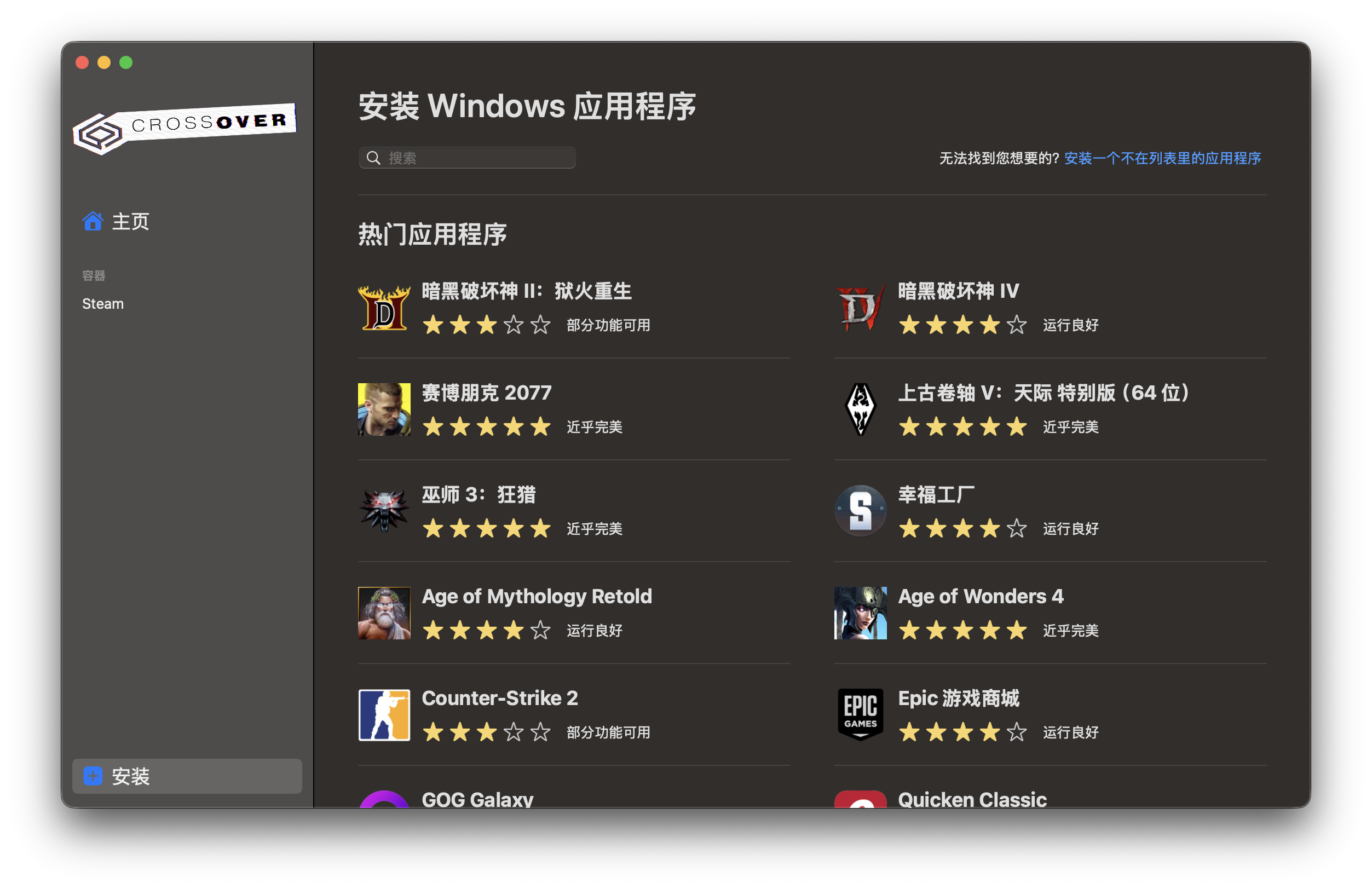Open Age of Mythology Retold title

[537, 597]
